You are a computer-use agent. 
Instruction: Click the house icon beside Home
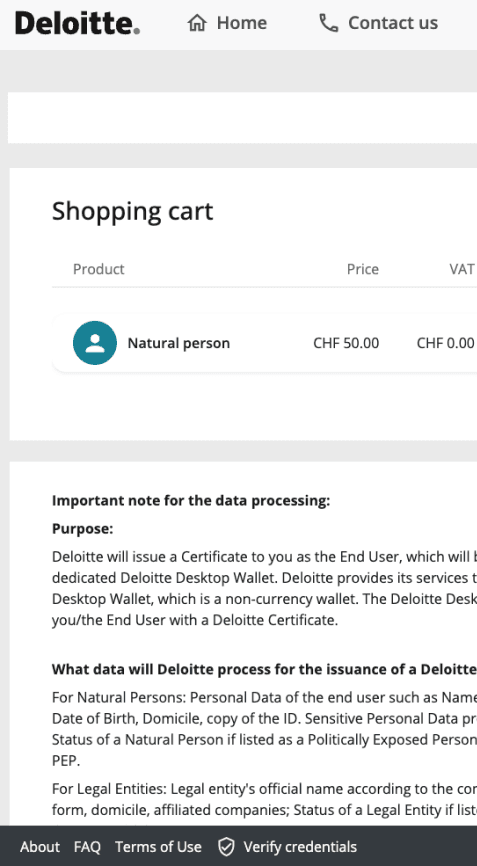click(x=197, y=23)
